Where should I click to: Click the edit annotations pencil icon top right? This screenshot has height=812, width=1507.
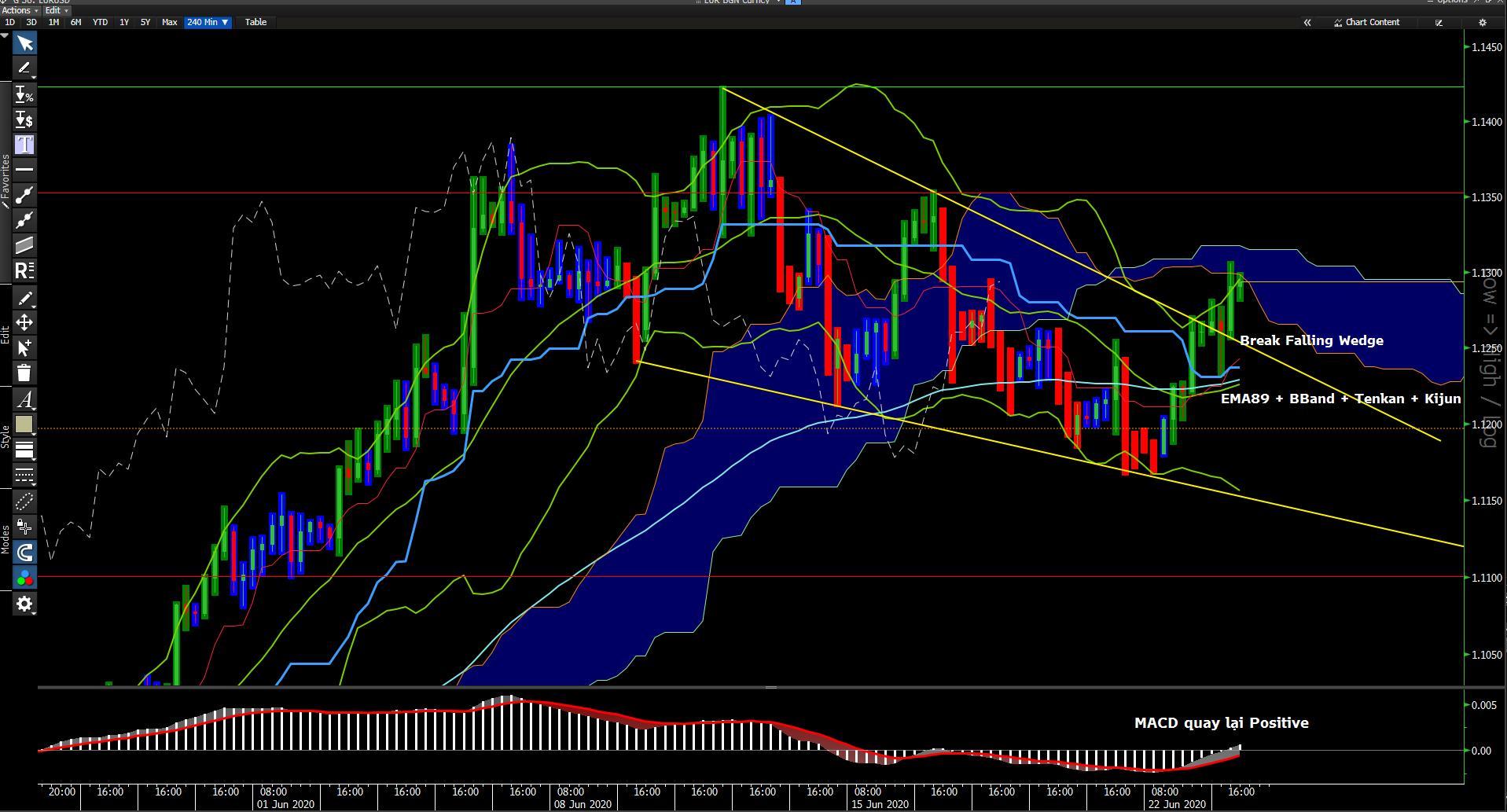(1439, 22)
